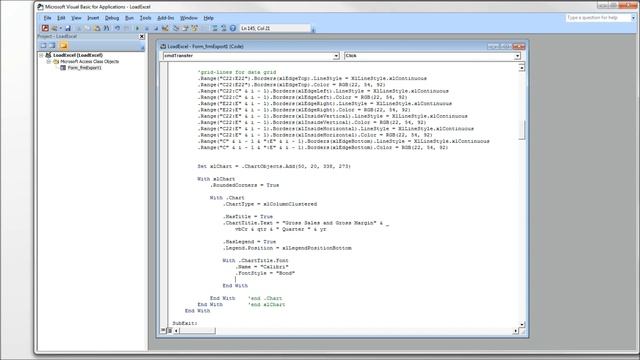
Task: Open the Insert menu
Action: pos(93,18)
